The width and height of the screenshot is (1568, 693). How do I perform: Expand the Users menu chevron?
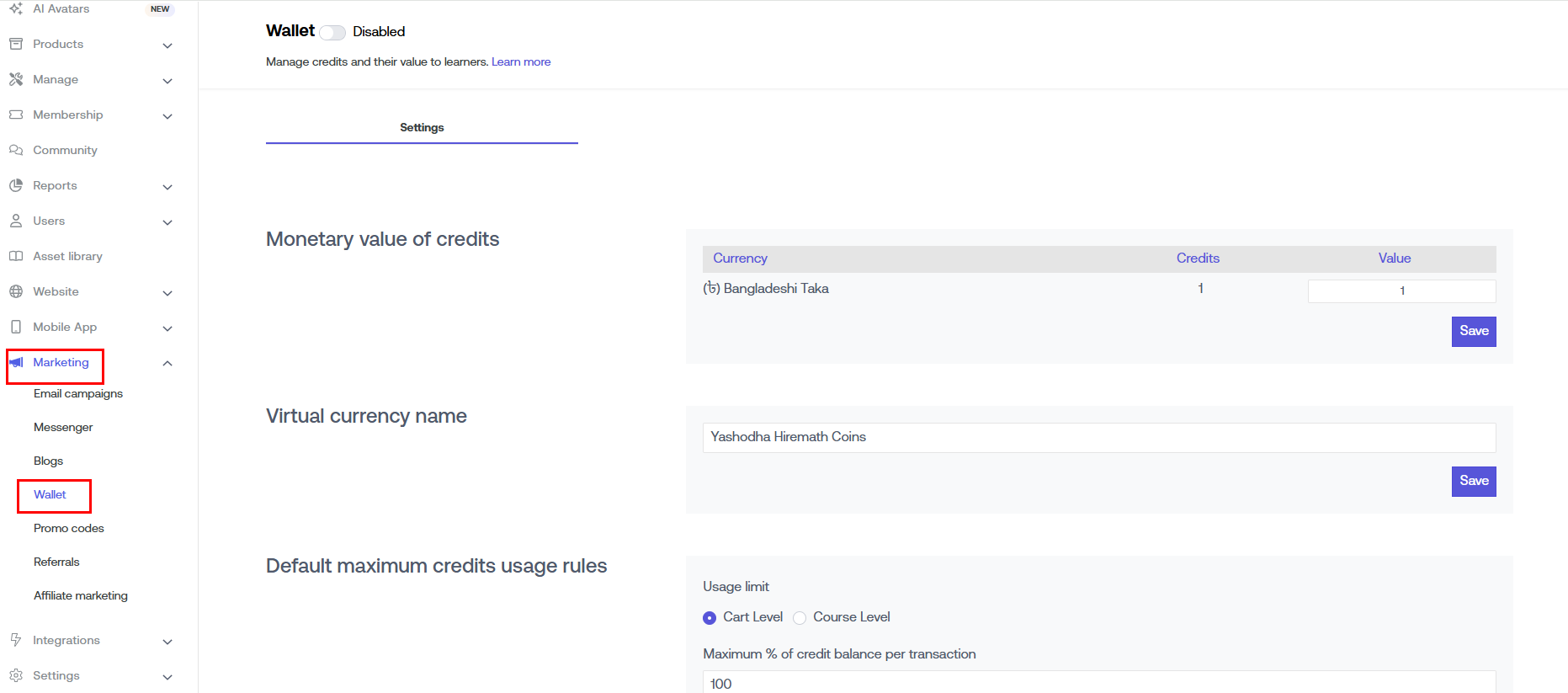click(167, 222)
